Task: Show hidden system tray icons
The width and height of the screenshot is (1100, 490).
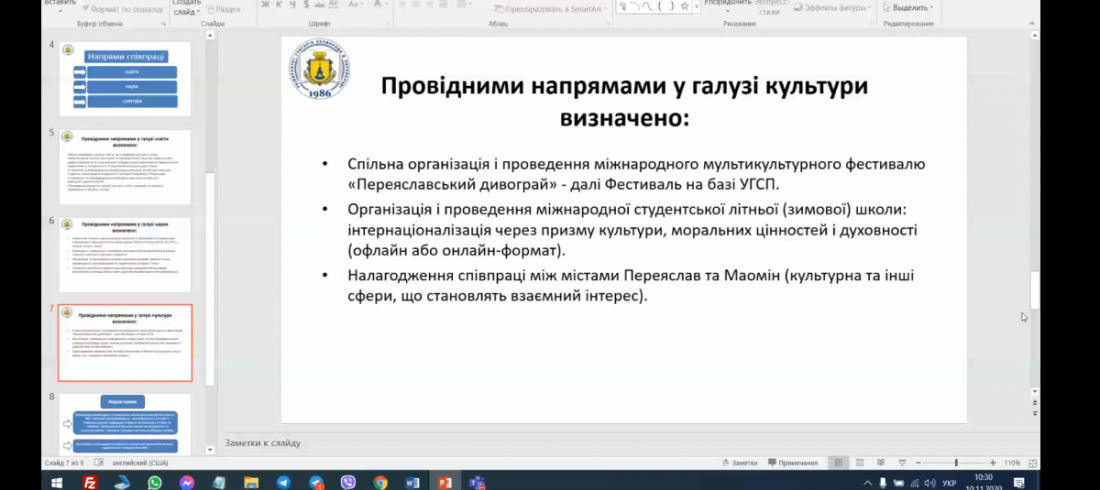Action: tap(868, 483)
